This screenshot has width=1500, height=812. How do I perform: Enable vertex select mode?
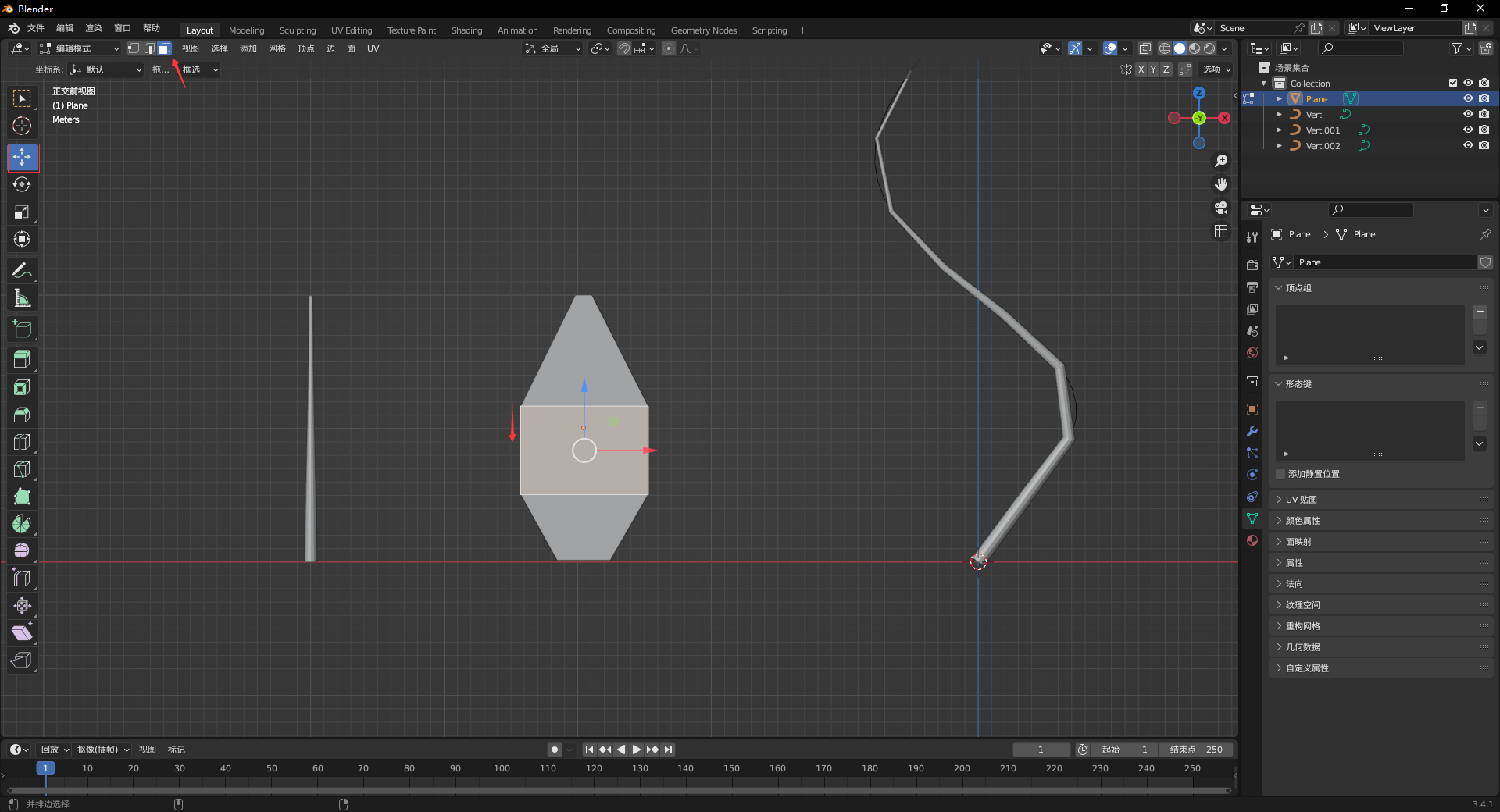coord(134,48)
